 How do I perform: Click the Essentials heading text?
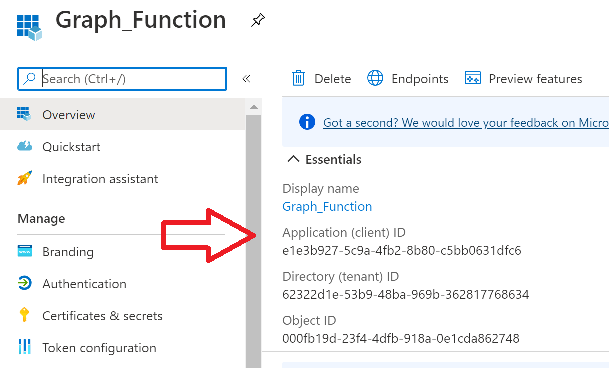tap(333, 159)
